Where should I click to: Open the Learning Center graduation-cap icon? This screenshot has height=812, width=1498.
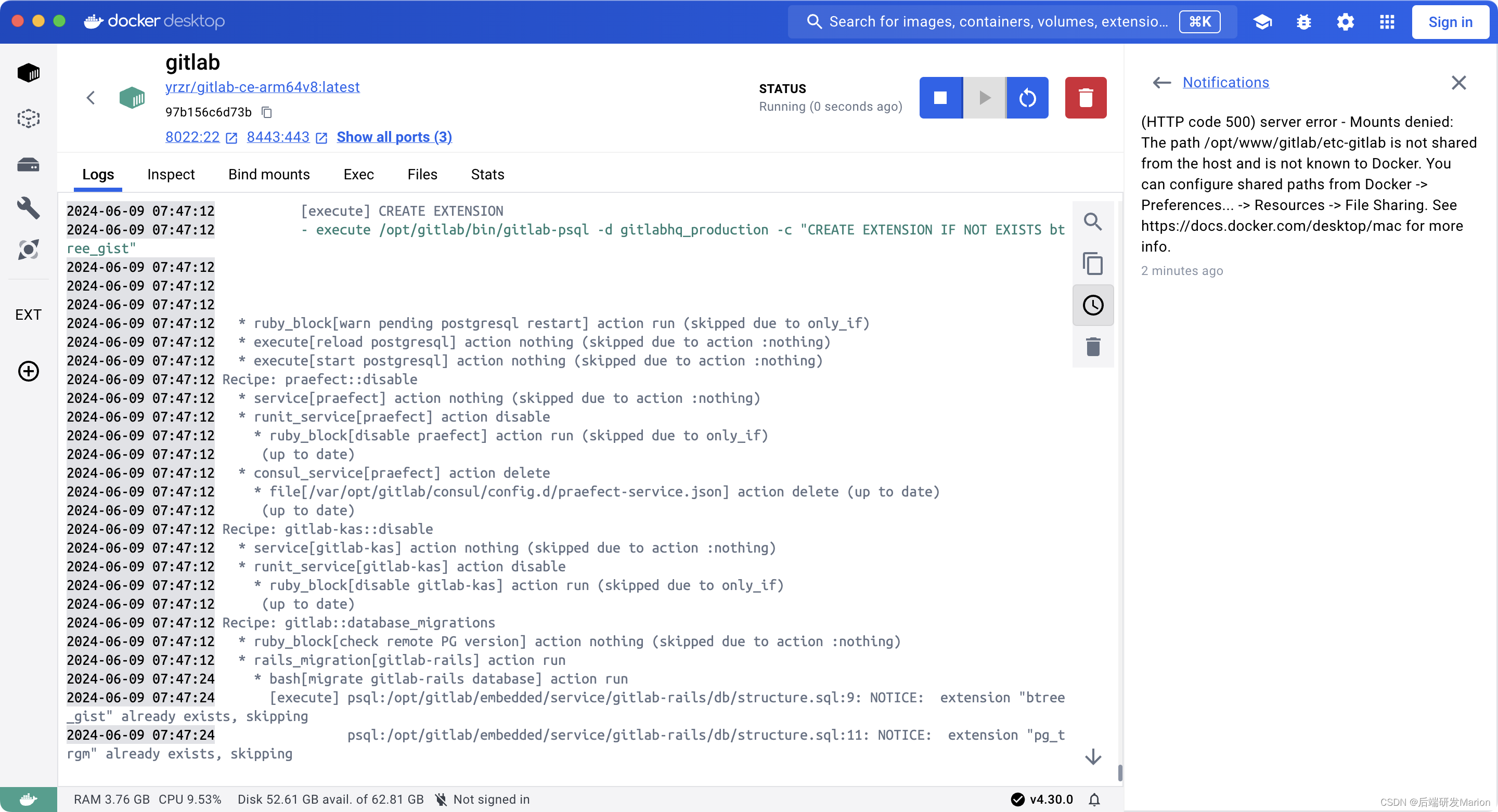point(1262,21)
